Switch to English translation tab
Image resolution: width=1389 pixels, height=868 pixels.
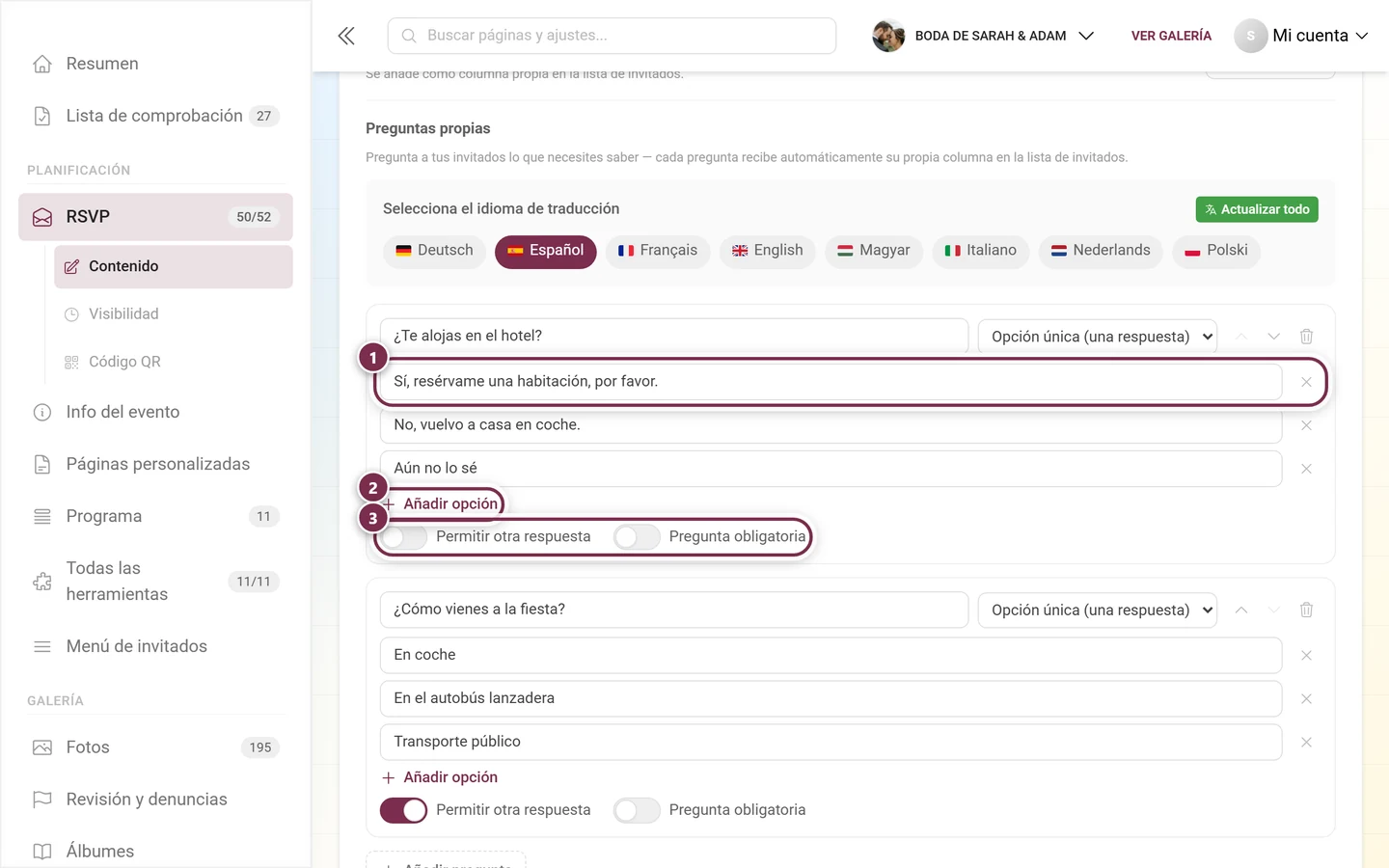(x=768, y=251)
